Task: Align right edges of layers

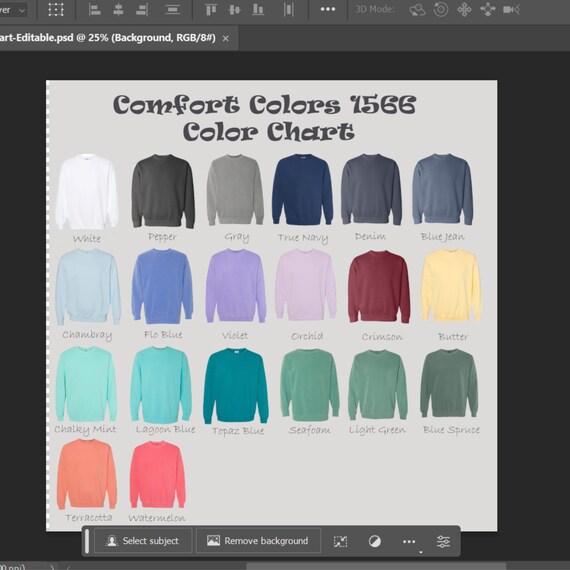Action: coord(141,10)
